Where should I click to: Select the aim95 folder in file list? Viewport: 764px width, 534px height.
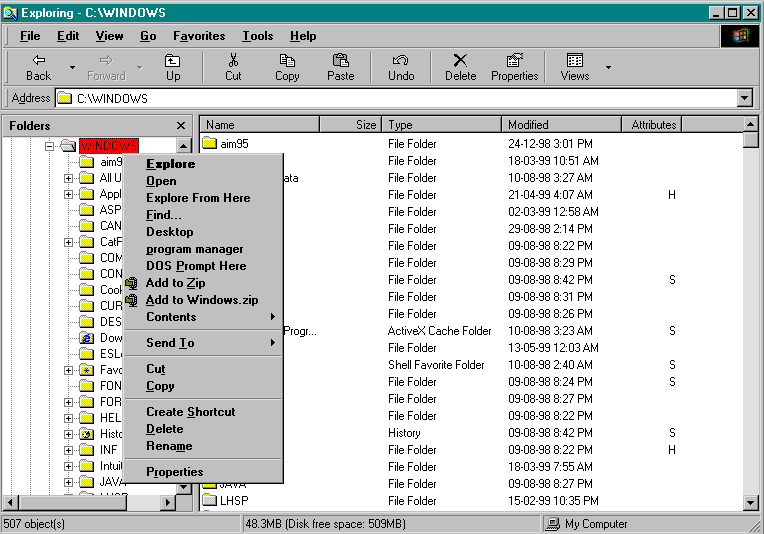coord(234,144)
